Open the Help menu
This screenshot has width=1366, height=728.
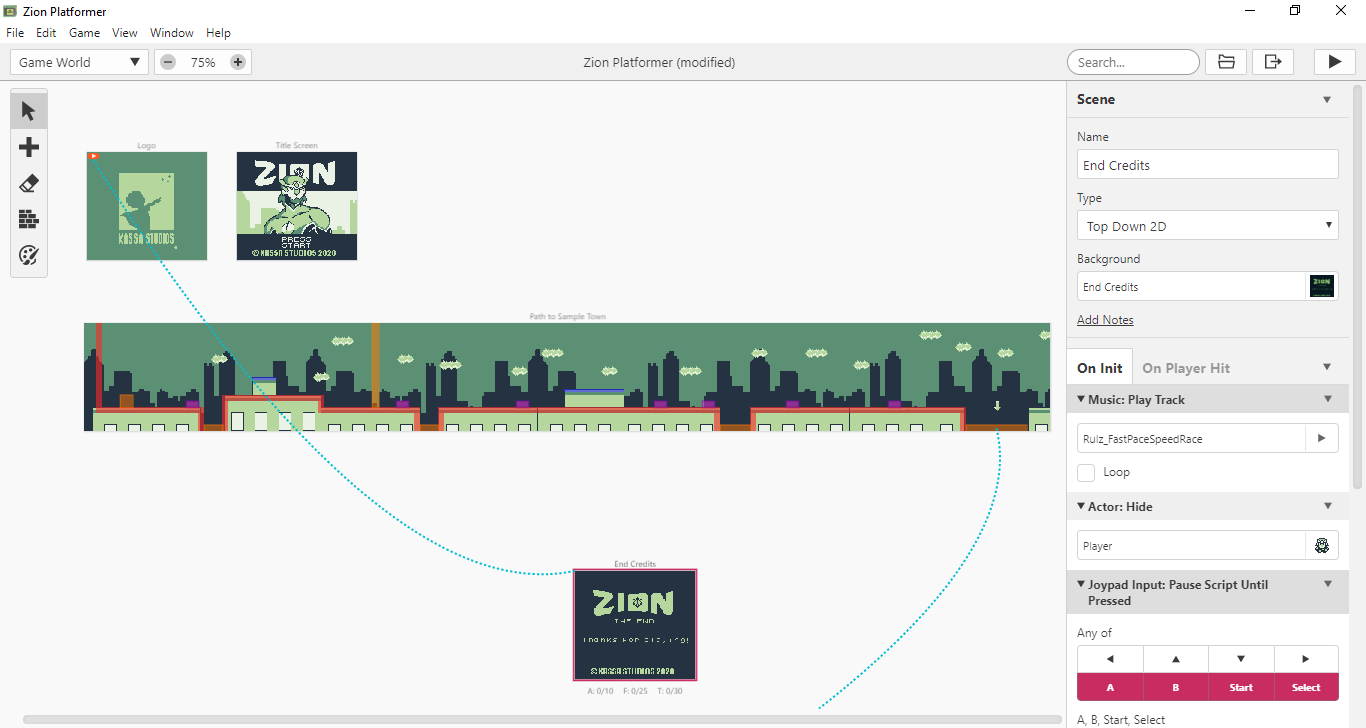click(x=218, y=33)
